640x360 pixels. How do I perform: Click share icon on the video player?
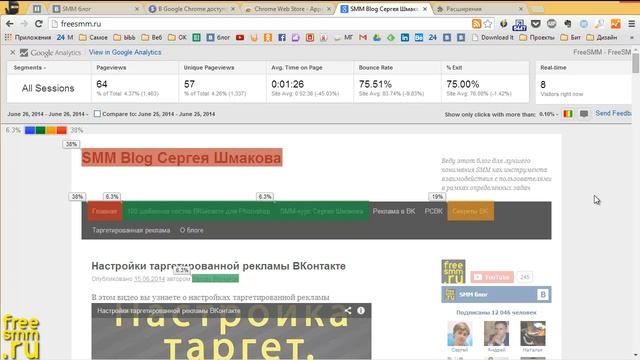[x=348, y=311]
